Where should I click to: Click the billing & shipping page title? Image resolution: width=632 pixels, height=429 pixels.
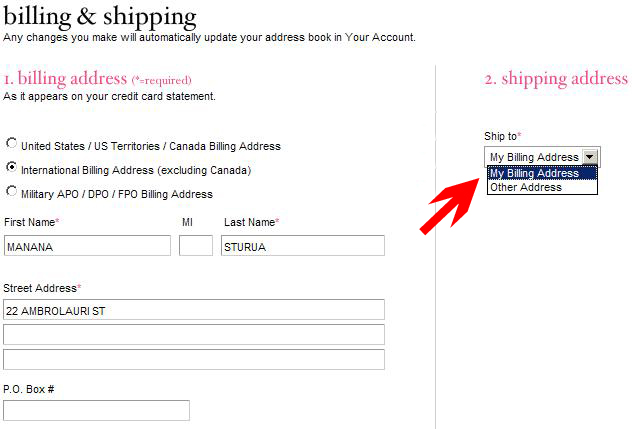click(100, 17)
